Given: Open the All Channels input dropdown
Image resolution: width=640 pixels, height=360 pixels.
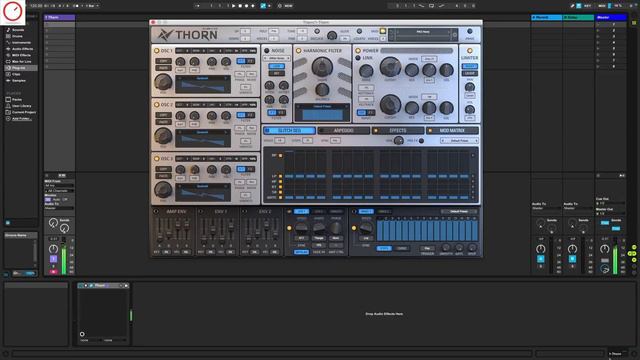Looking at the screenshot, I should tap(59, 191).
